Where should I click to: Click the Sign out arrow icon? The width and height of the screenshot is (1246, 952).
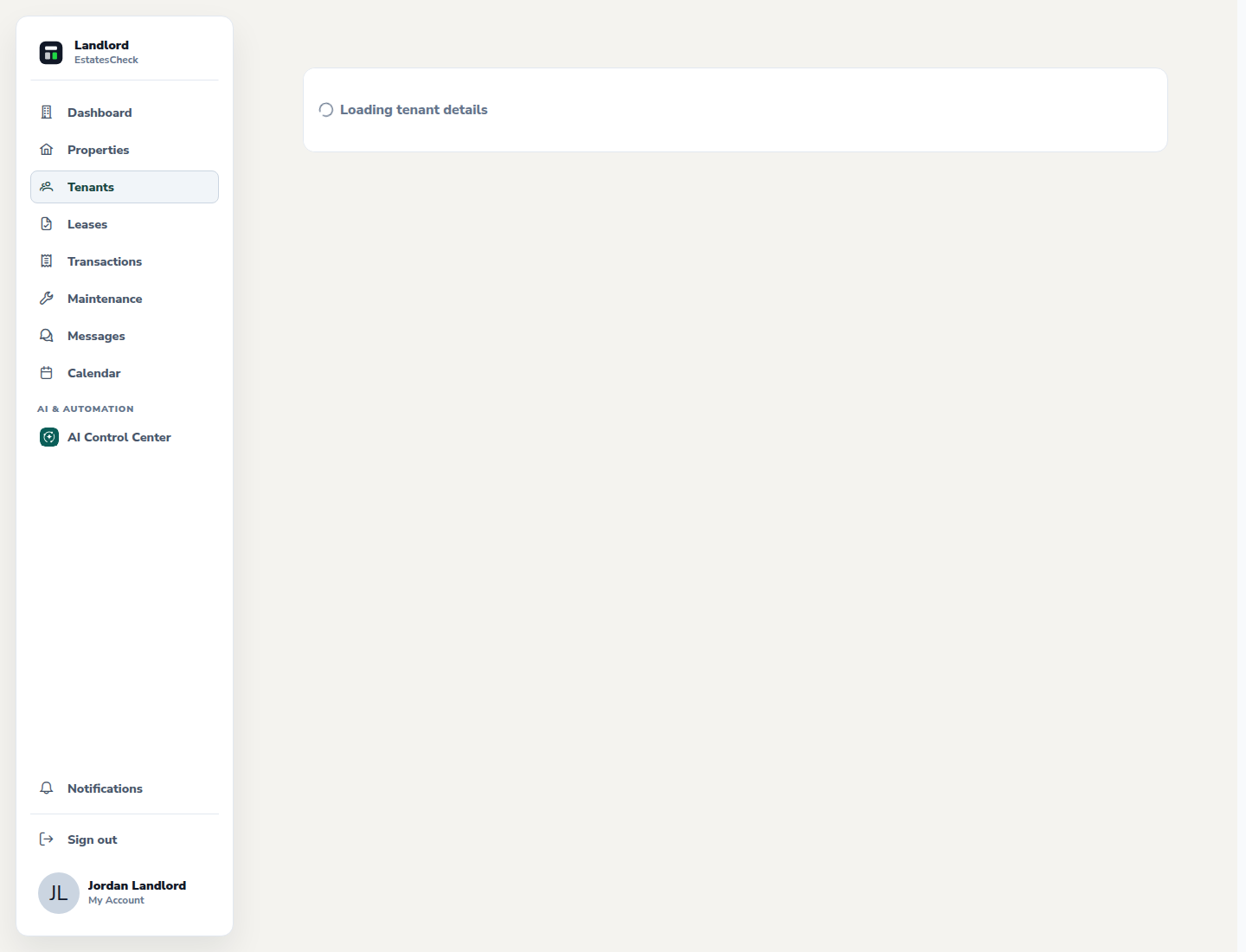(47, 839)
